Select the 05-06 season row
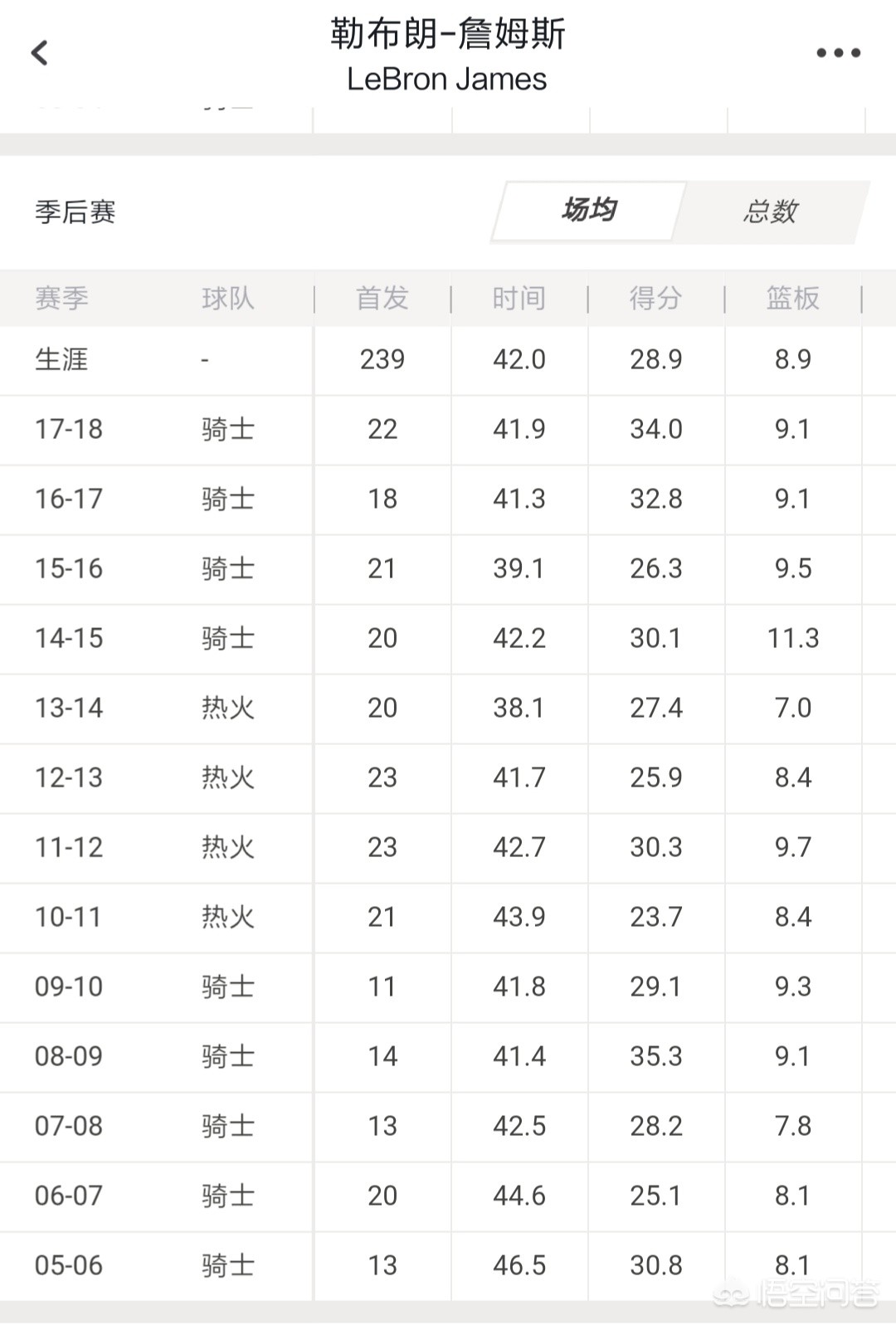Screen dimensions: 896x1325 [448, 1266]
